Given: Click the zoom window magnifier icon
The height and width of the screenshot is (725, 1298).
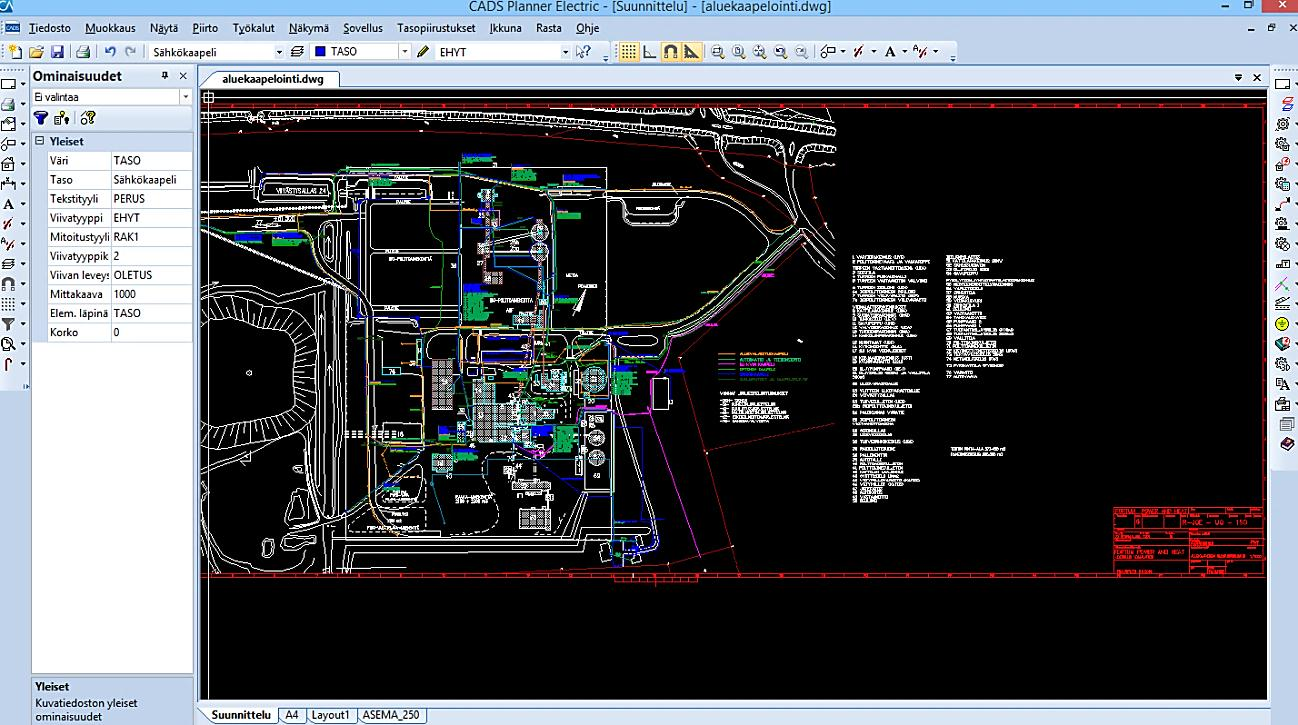Looking at the screenshot, I should 718,51.
